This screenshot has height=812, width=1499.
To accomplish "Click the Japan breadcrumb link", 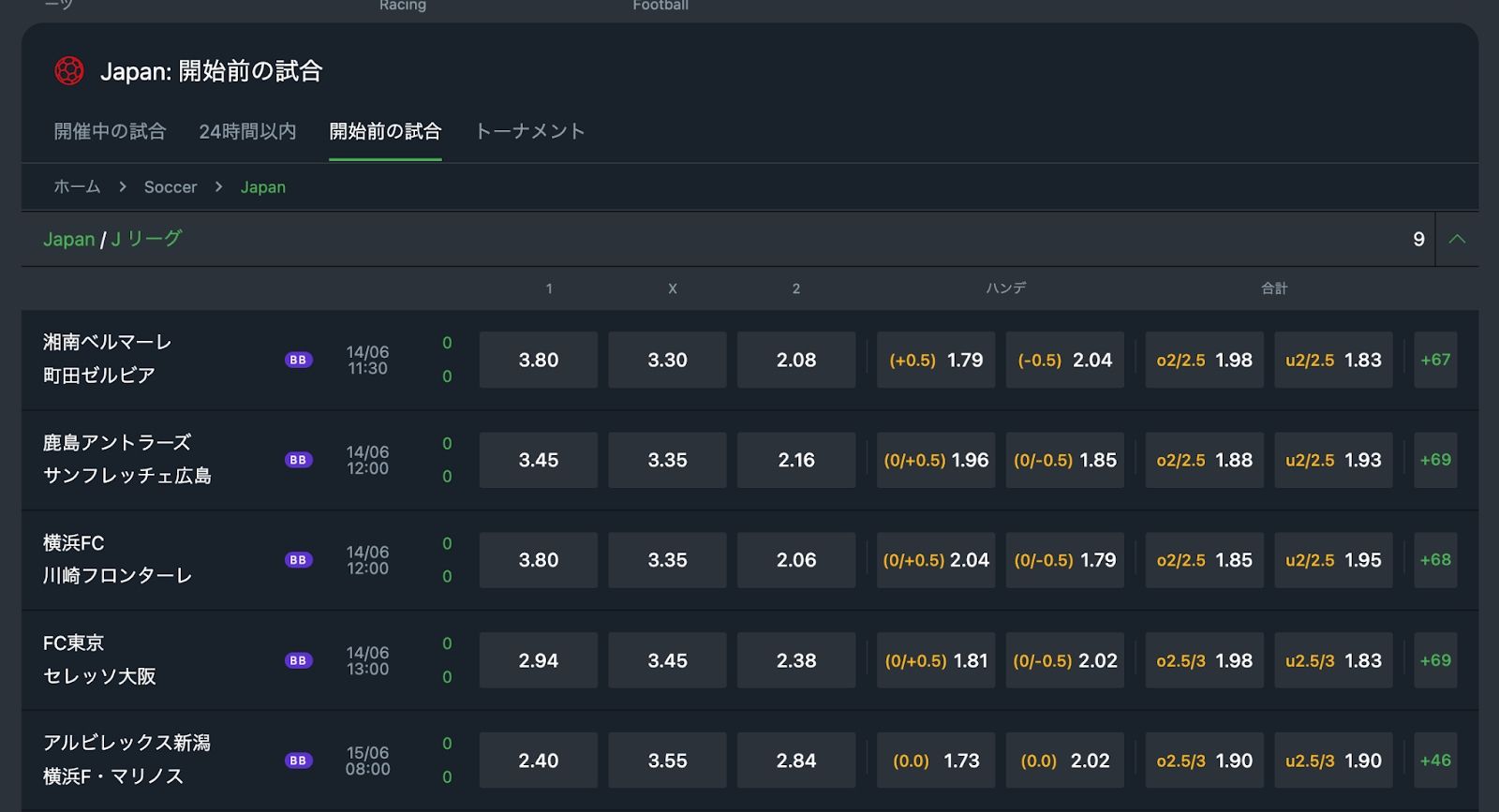I will pos(263,186).
